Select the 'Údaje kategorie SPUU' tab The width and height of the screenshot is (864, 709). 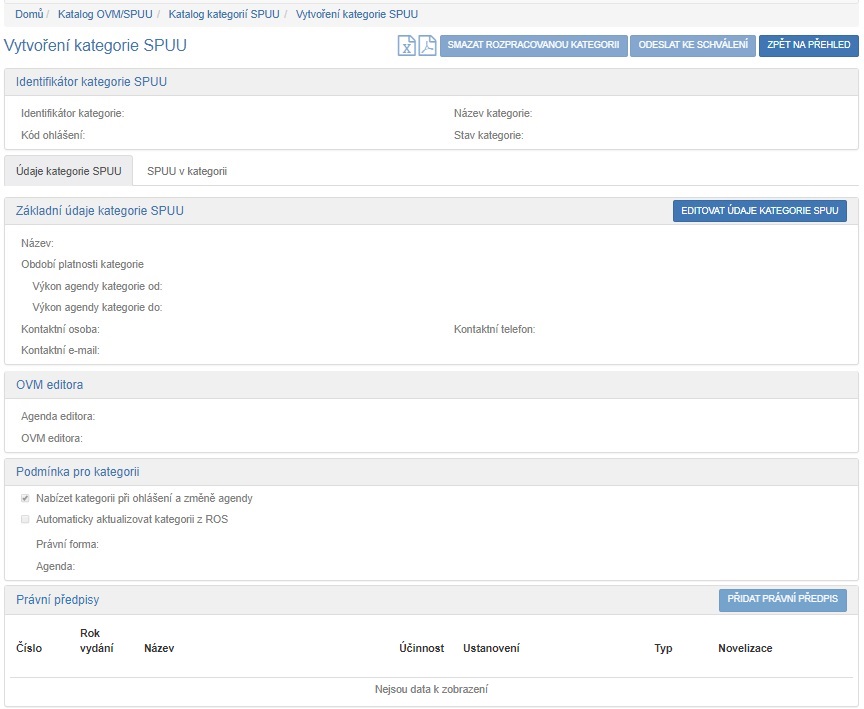pos(69,171)
